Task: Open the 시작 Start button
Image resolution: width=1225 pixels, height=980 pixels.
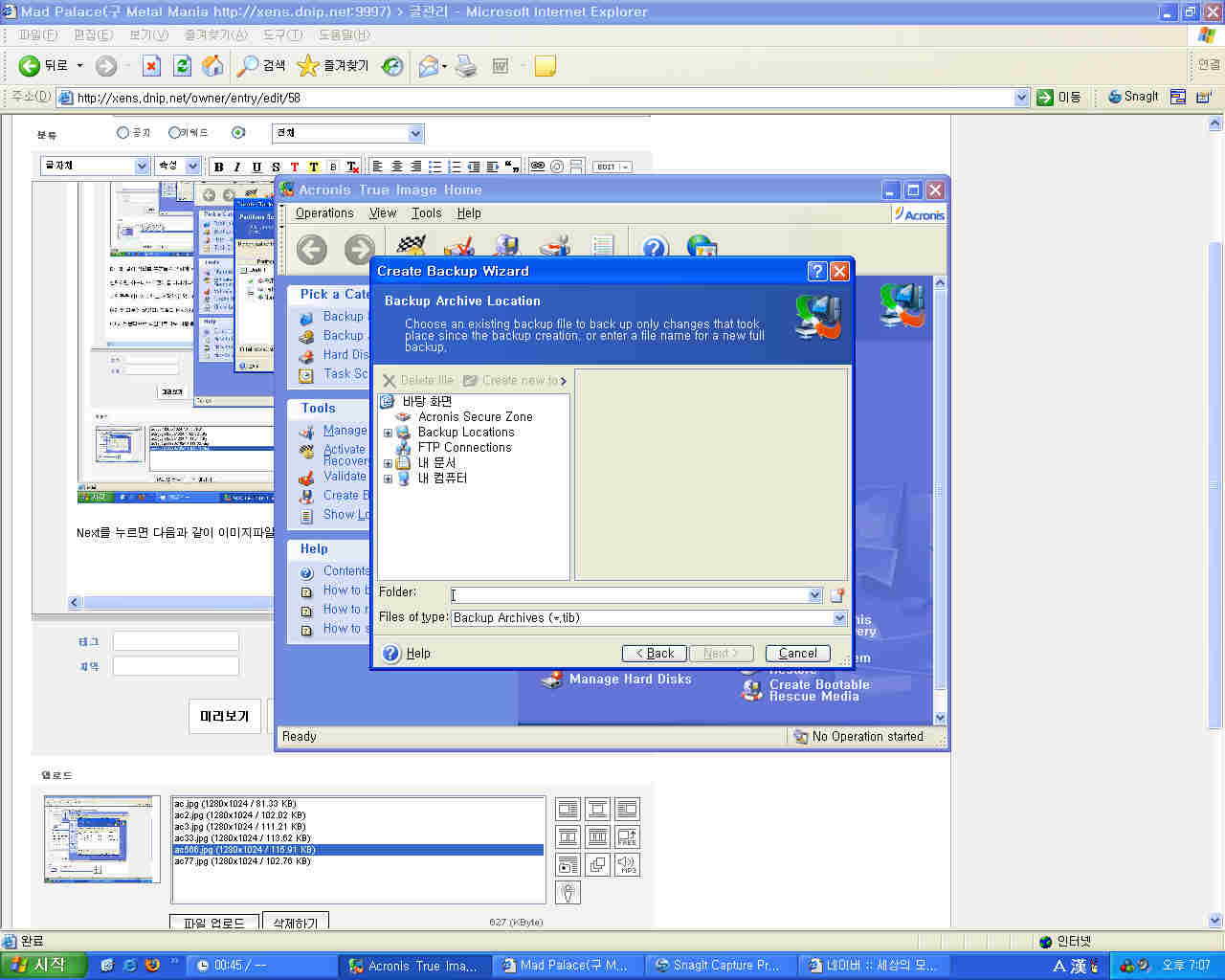Action: (x=44, y=965)
